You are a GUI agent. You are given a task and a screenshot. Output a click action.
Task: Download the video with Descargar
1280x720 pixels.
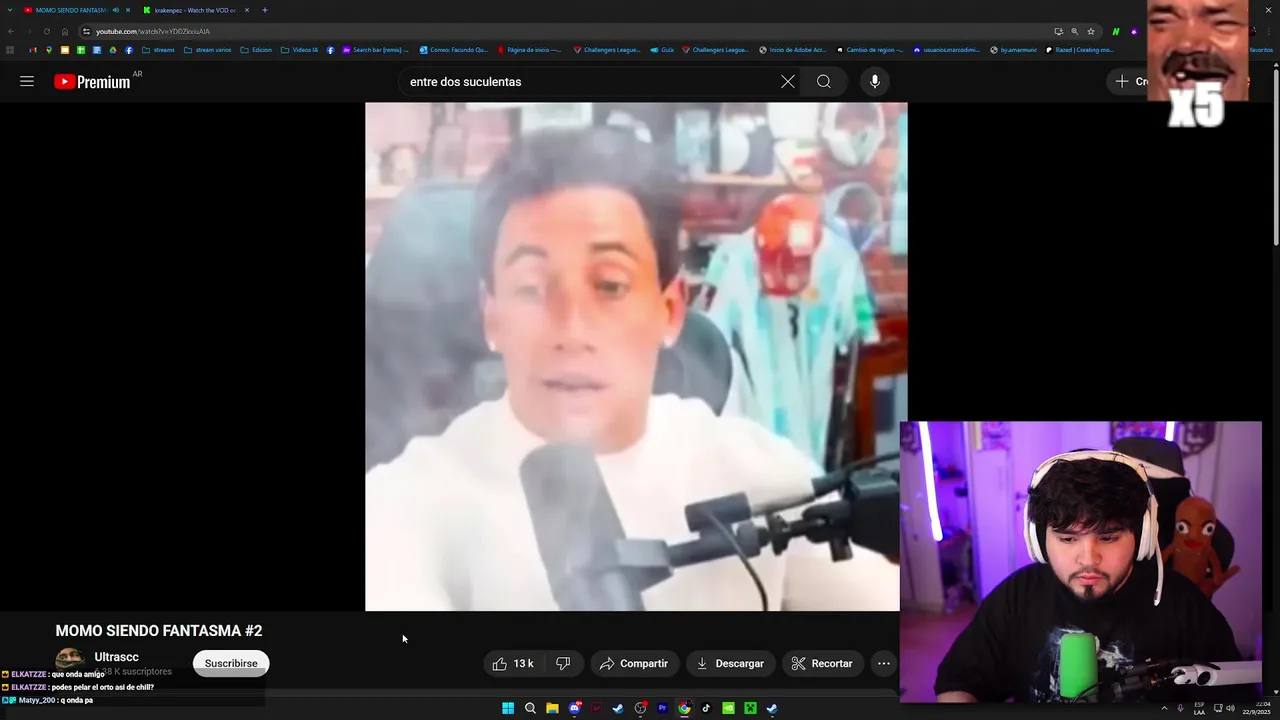coord(730,663)
